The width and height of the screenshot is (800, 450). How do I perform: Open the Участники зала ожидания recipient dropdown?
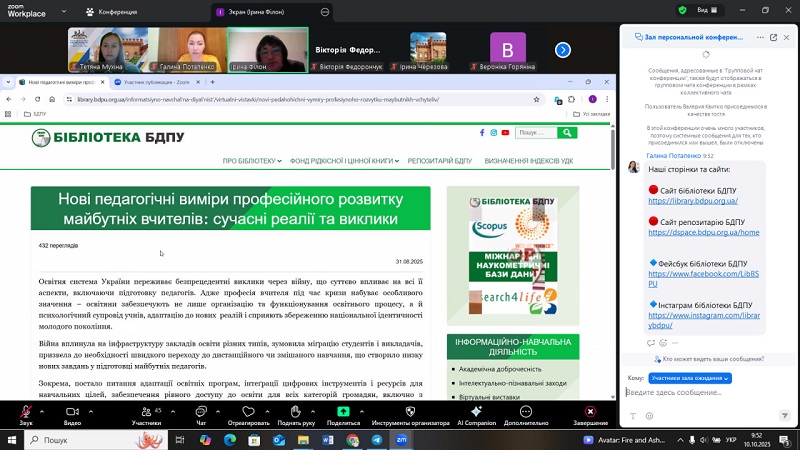tap(690, 378)
